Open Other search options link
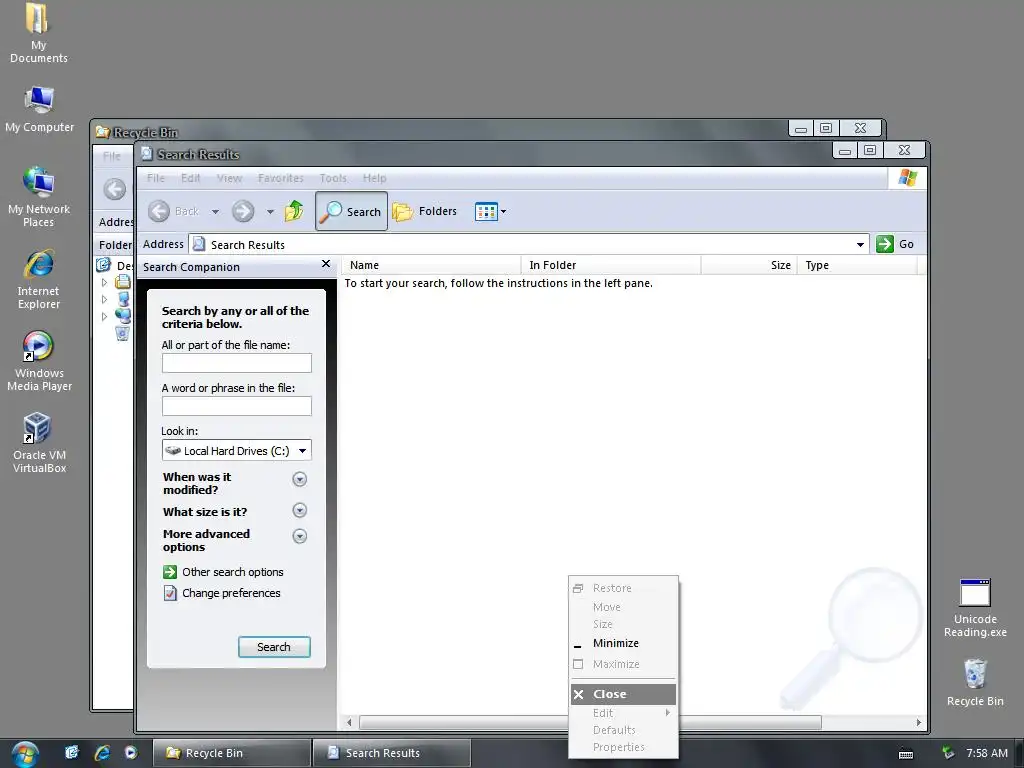The width and height of the screenshot is (1024, 768). 223,572
